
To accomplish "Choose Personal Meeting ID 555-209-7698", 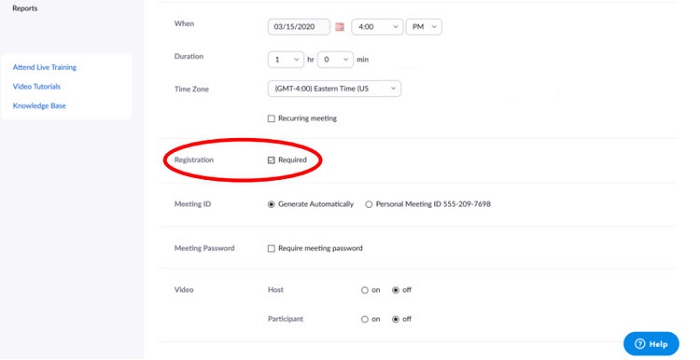I will point(369,205).
